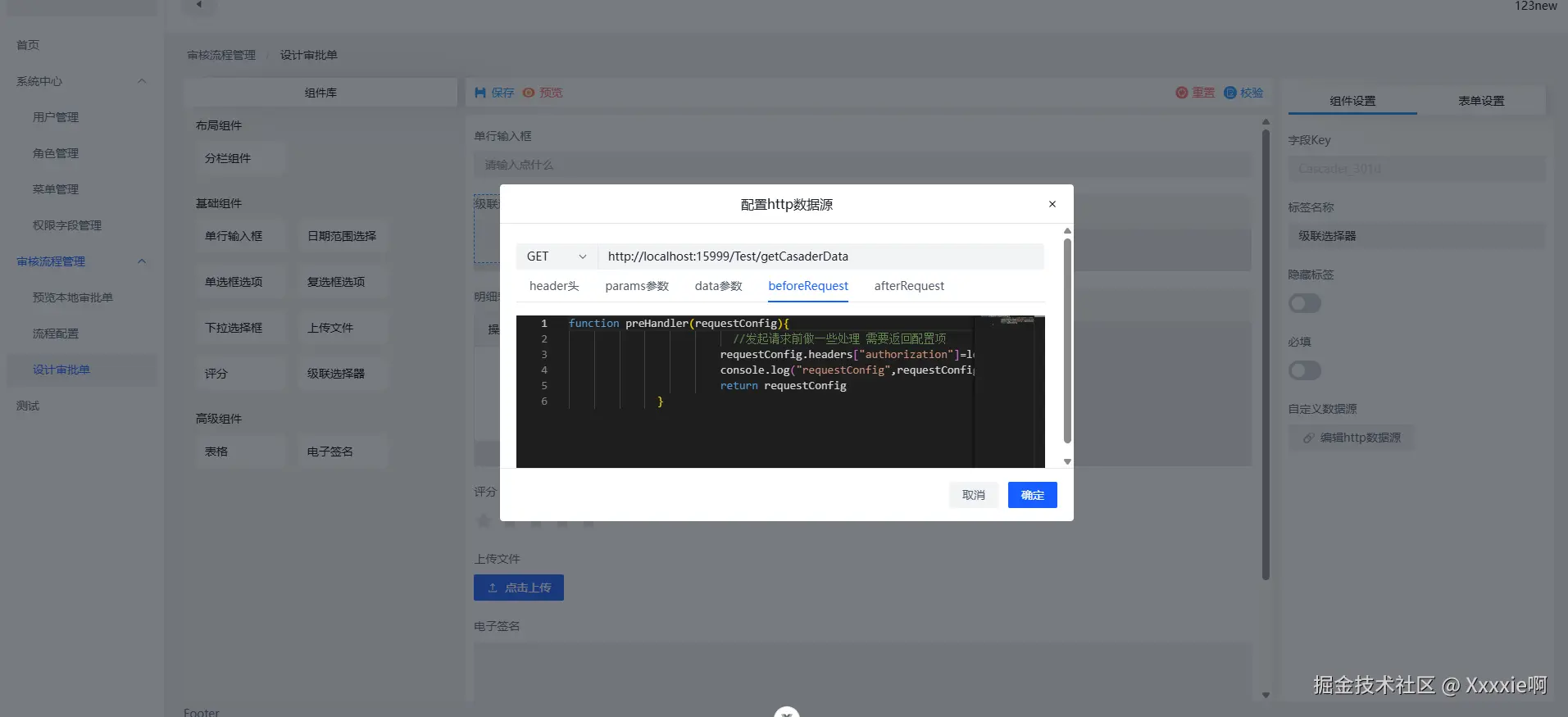Open 用户管理 menu item
The height and width of the screenshot is (717, 1568).
coord(56,117)
